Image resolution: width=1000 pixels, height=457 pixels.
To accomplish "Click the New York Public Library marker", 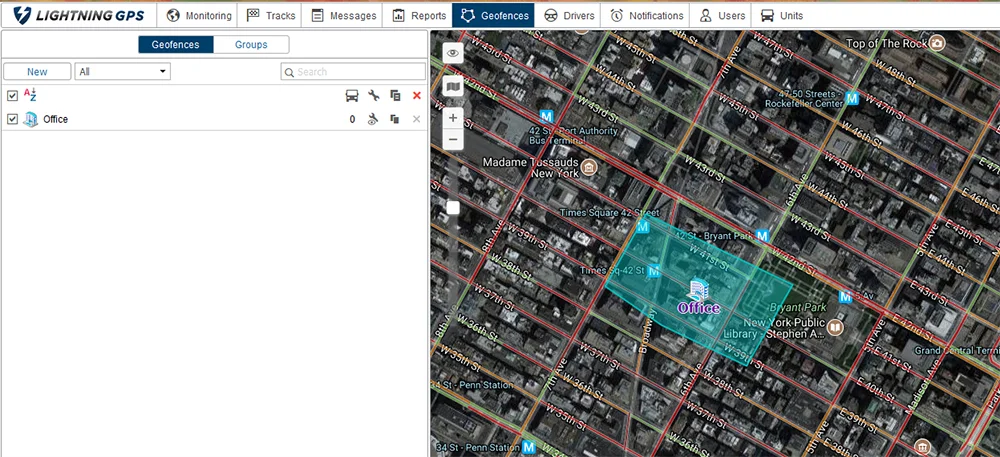I will pyautogui.click(x=835, y=328).
